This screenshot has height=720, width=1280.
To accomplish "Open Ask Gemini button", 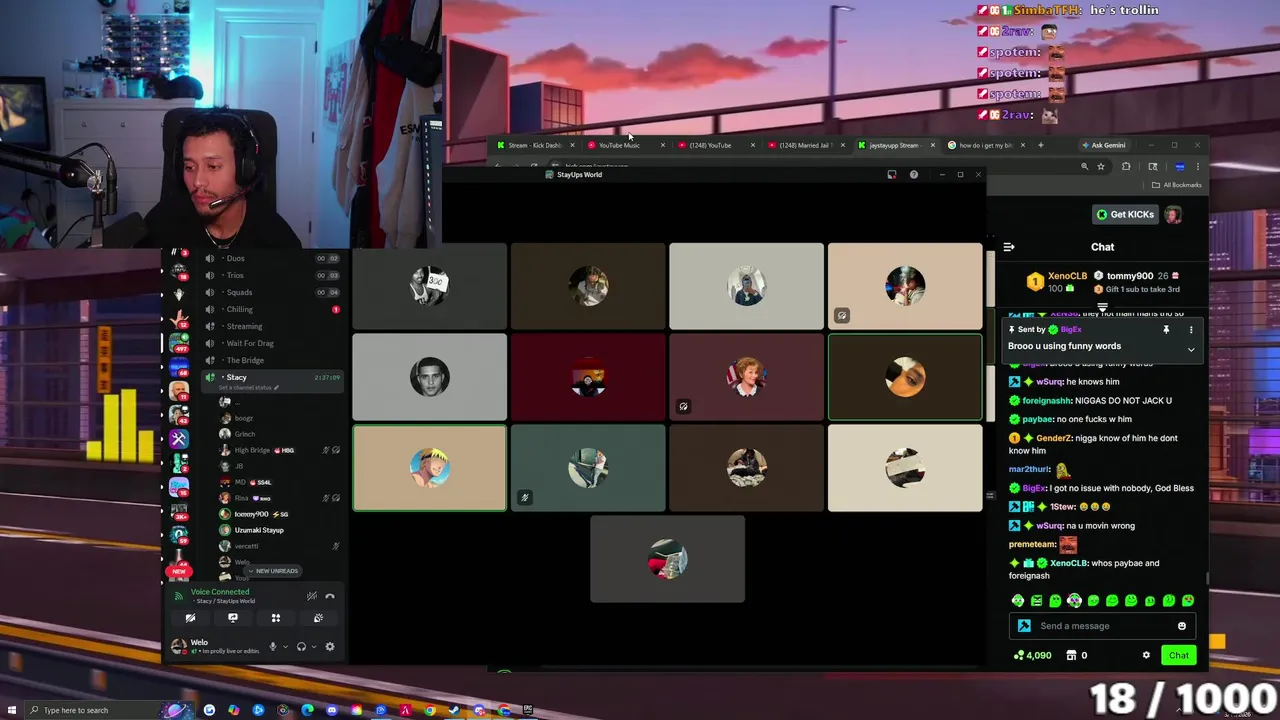I will click(1104, 145).
